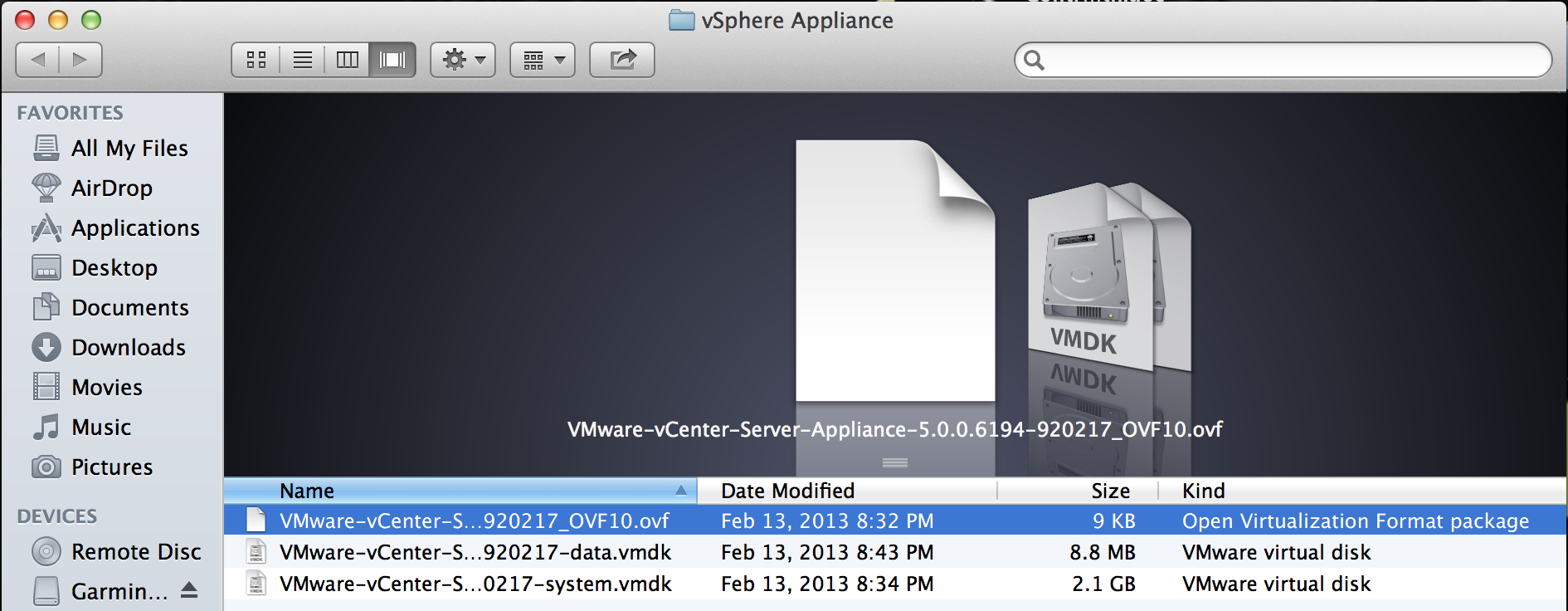This screenshot has width=1568, height=611.
Task: Click the FAVORITES sidebar heading
Action: coord(70,113)
